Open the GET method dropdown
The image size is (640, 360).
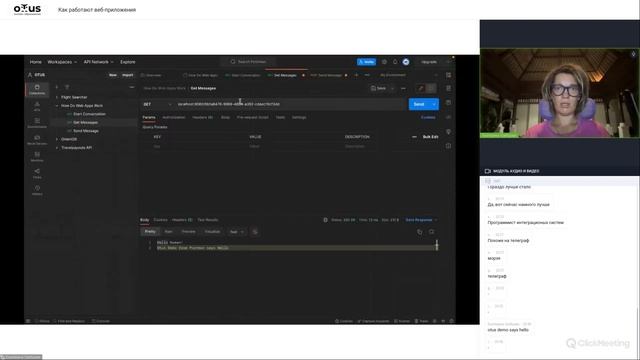(x=157, y=104)
